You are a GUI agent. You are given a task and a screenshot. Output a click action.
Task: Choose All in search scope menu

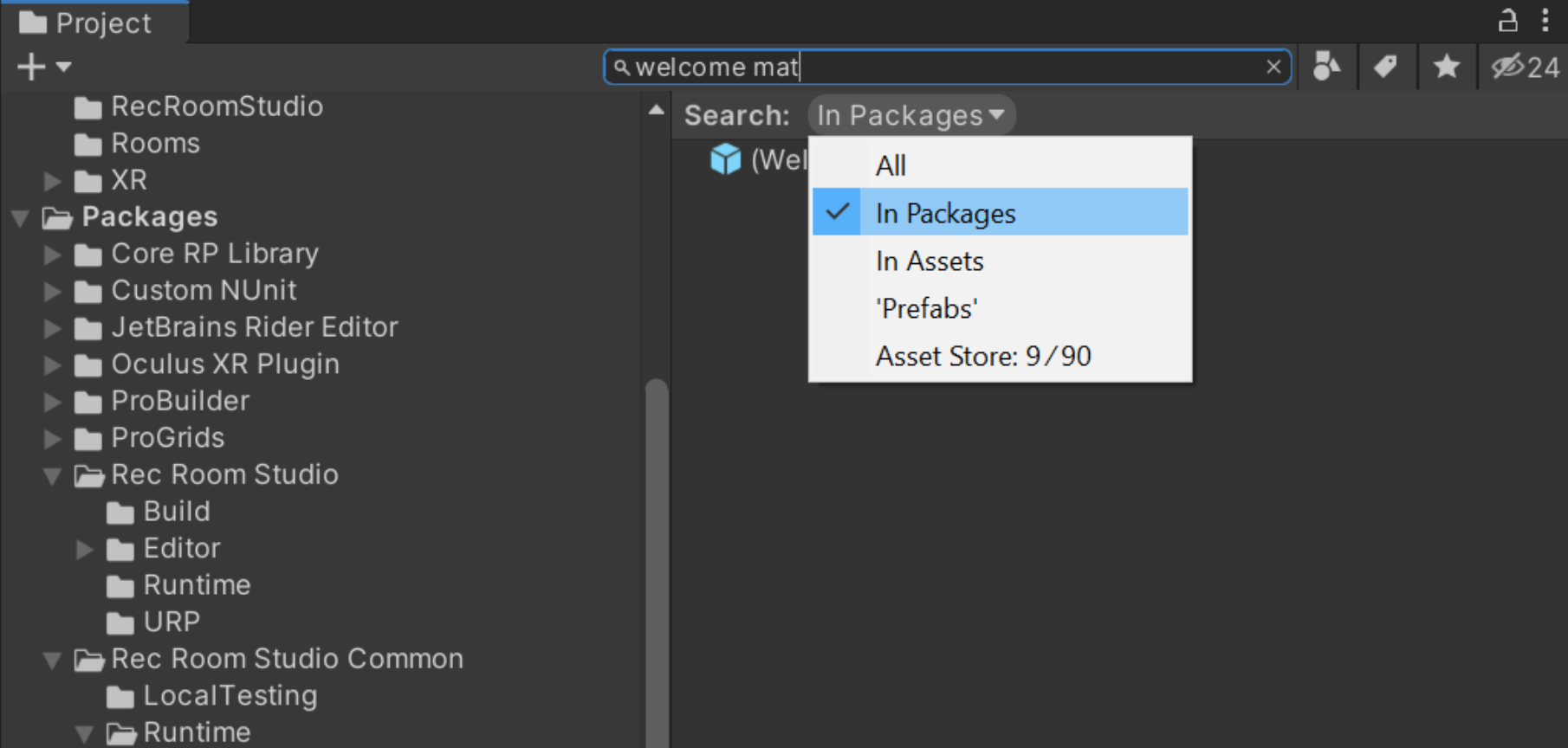pos(891,165)
